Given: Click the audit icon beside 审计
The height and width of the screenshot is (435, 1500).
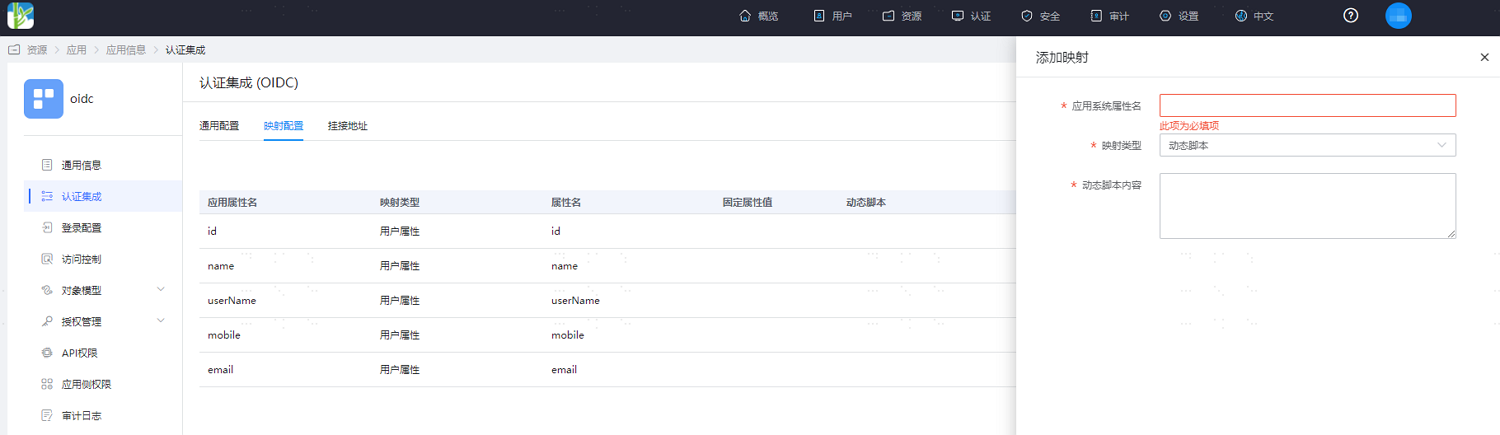Looking at the screenshot, I should click(x=1096, y=16).
